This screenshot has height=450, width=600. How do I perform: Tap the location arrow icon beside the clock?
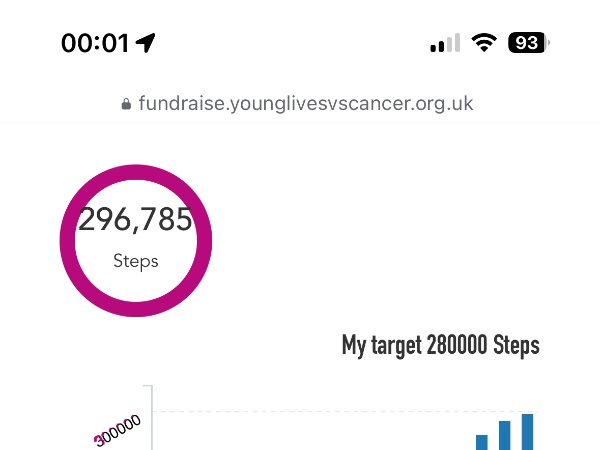click(146, 43)
